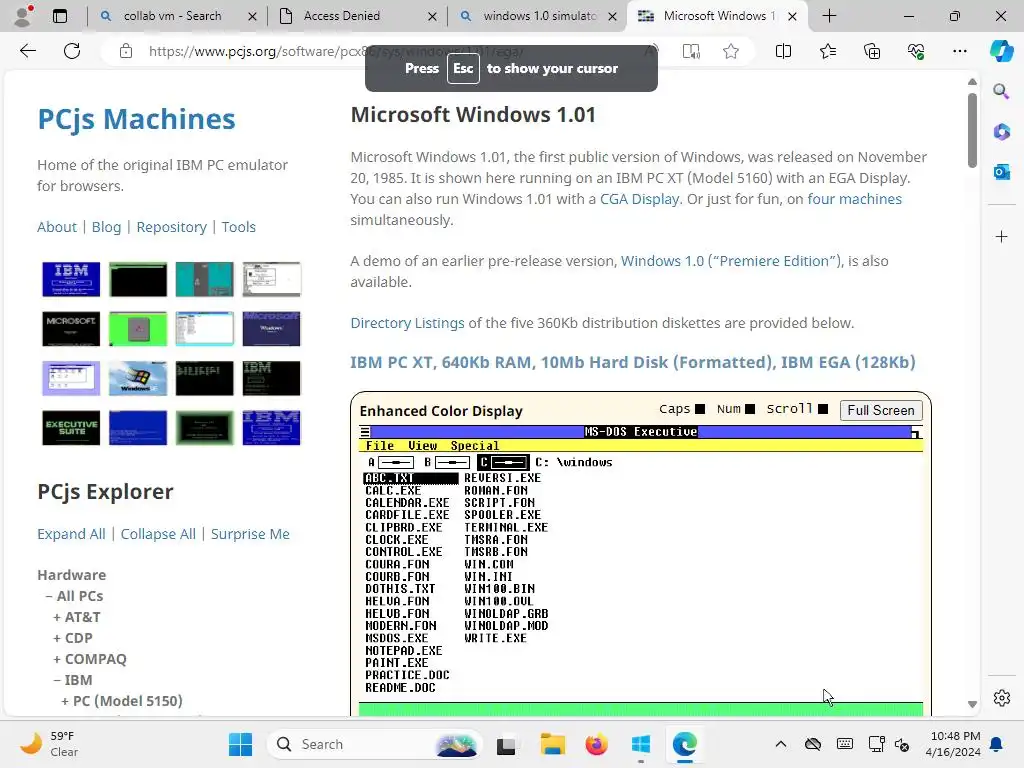Select REVERSI.EXE in the file list

pos(502,478)
